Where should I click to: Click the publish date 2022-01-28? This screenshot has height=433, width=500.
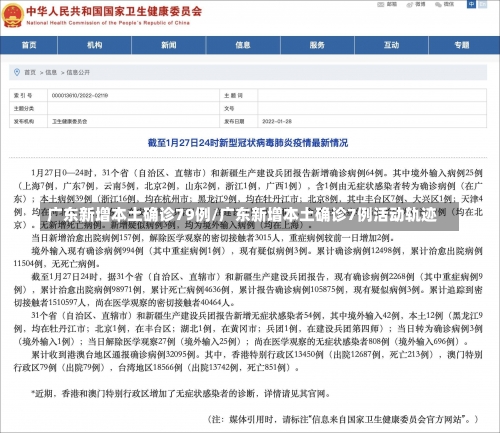[x=277, y=121]
